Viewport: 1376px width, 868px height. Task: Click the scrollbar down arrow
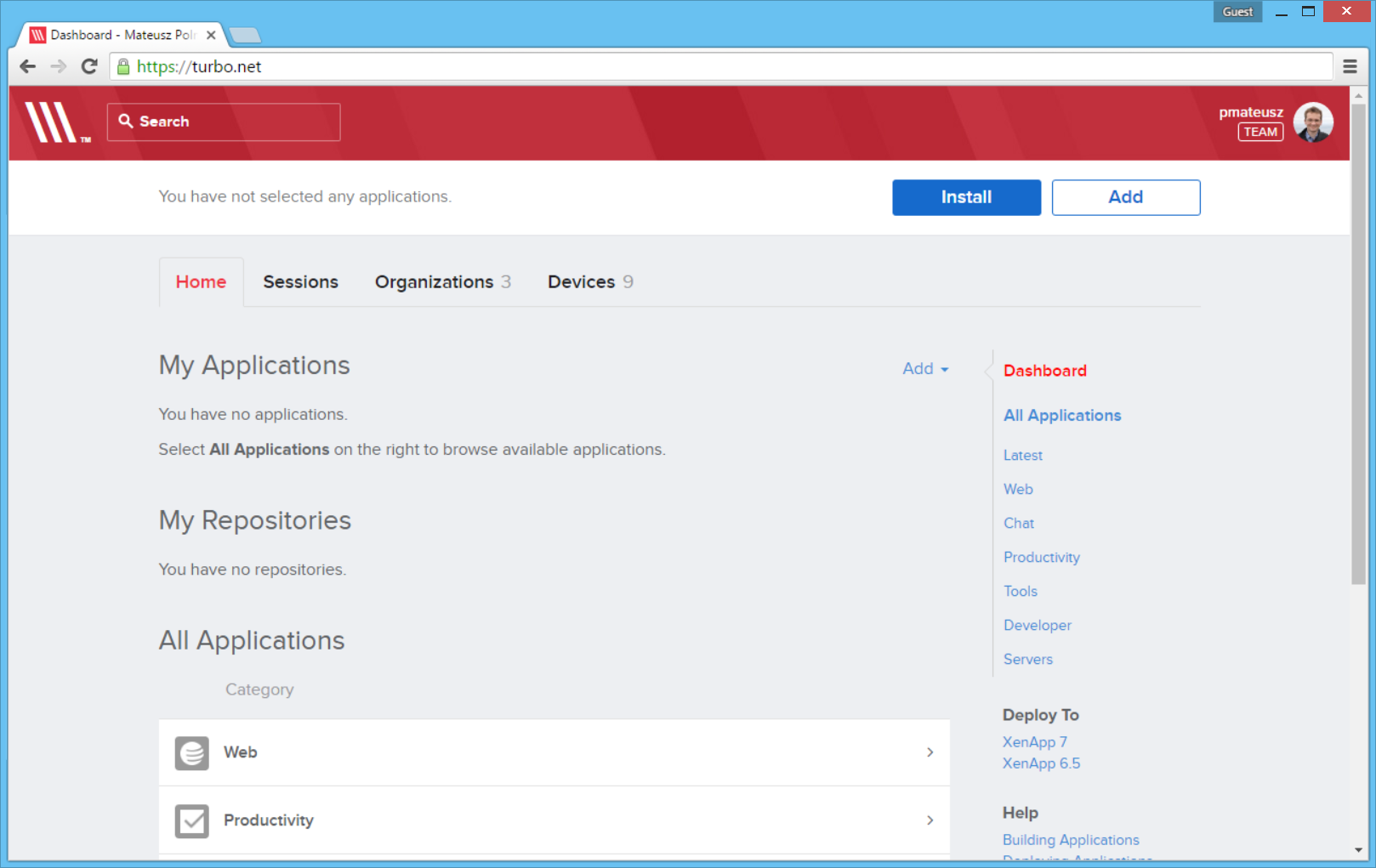point(1358,850)
